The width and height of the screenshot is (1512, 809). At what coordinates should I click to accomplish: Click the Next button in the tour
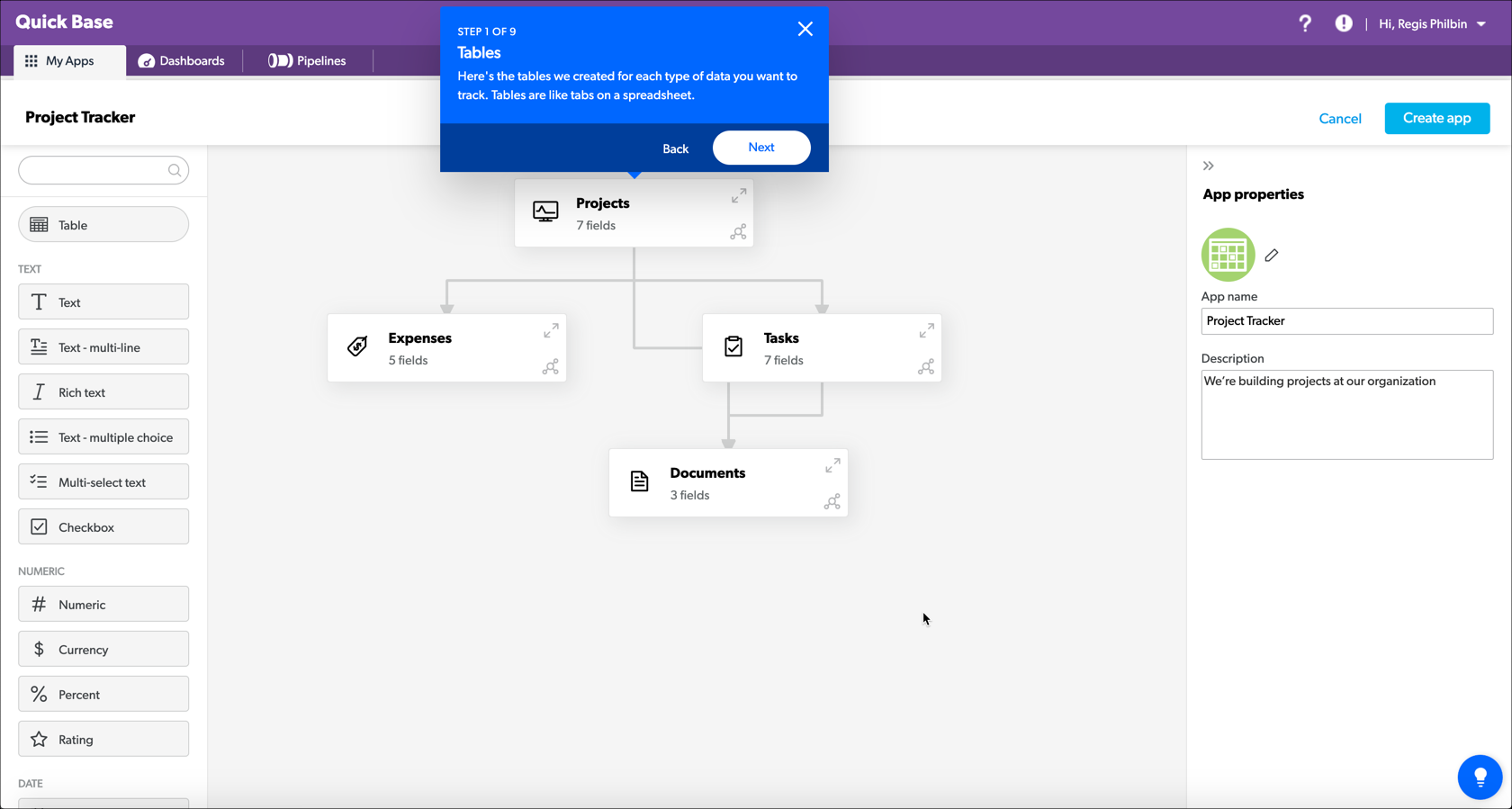coord(761,148)
